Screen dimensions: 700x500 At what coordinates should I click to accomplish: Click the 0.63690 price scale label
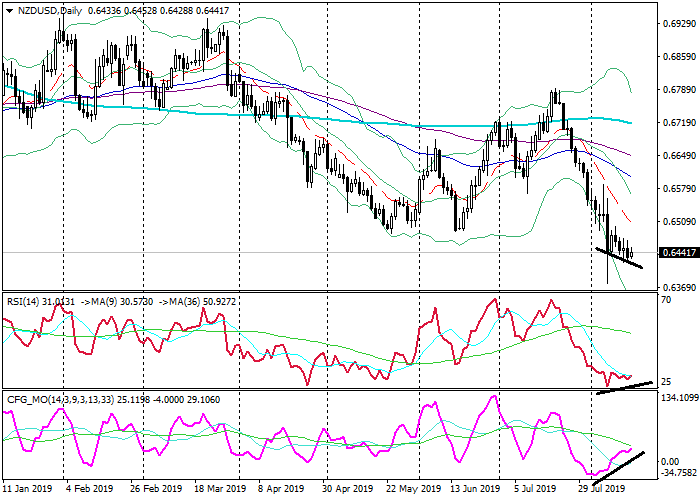(x=676, y=288)
